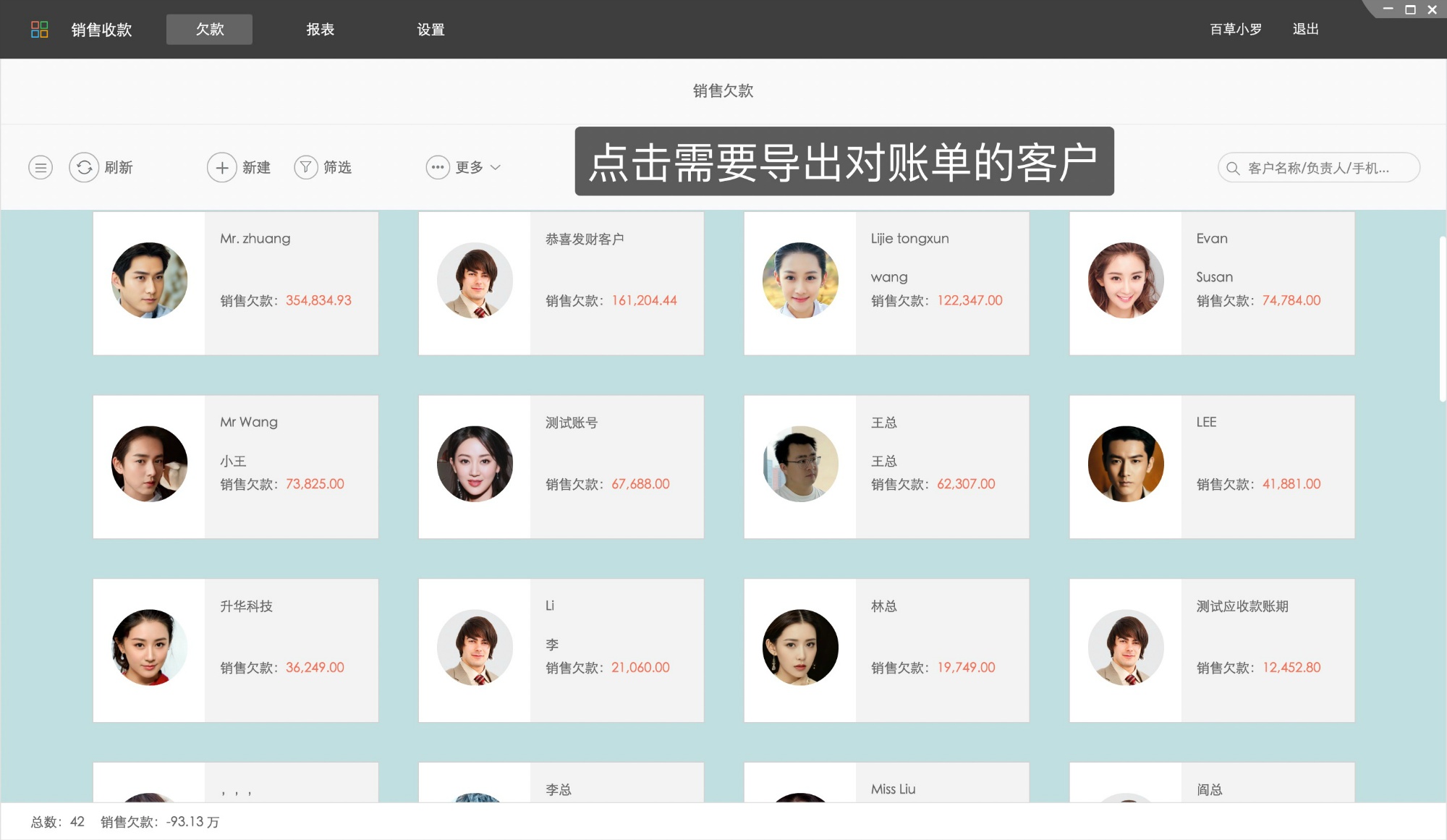The width and height of the screenshot is (1447, 840).
Task: Click the 新建 button
Action: (257, 167)
